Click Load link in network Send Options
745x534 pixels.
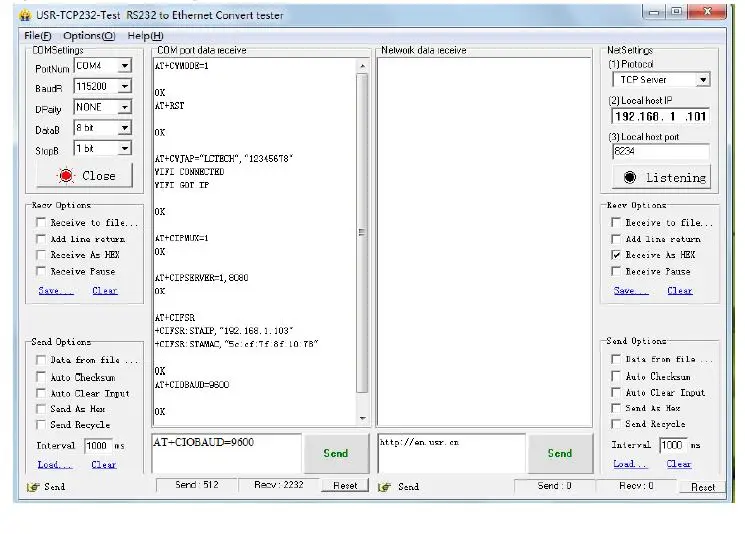(630, 464)
